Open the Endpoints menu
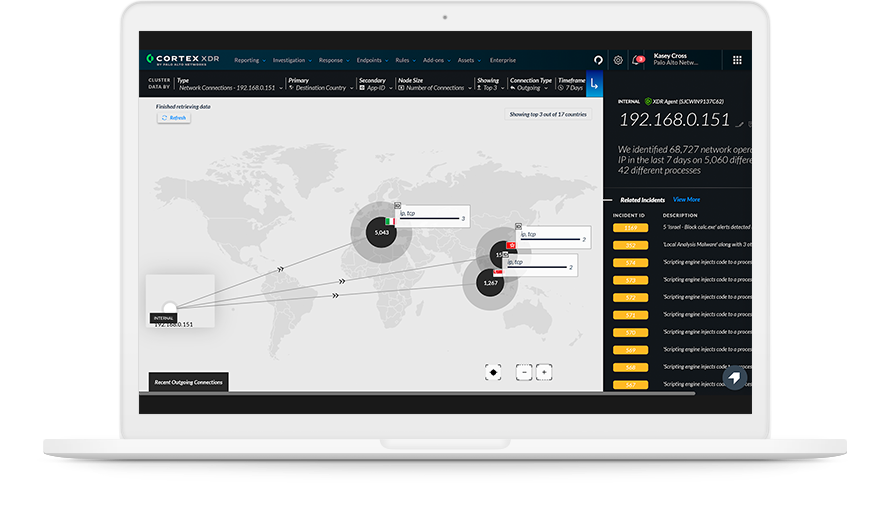 (372, 60)
